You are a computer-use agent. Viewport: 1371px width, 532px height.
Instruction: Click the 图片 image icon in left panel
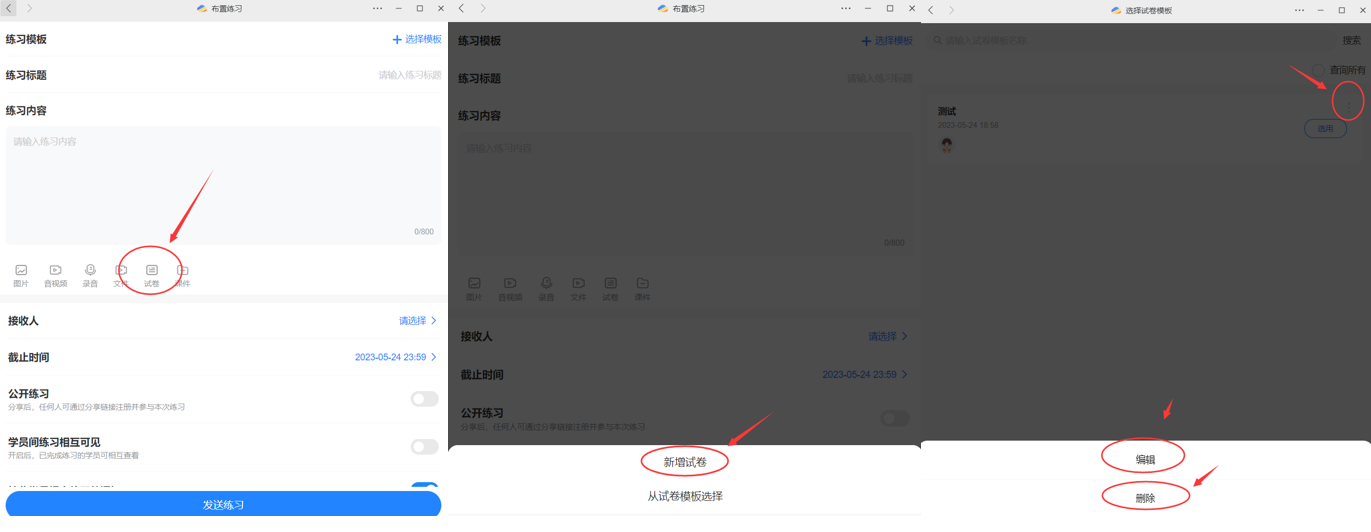tap(21, 270)
